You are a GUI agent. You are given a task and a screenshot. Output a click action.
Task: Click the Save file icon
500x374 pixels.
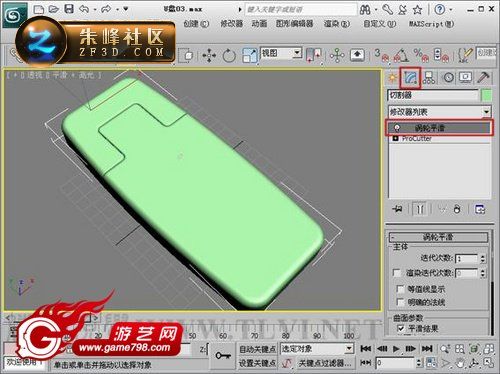point(69,9)
